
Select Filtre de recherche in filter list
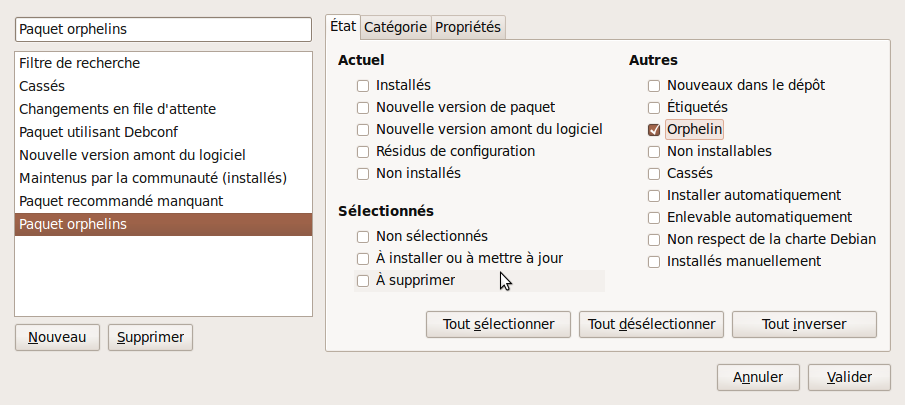point(80,63)
